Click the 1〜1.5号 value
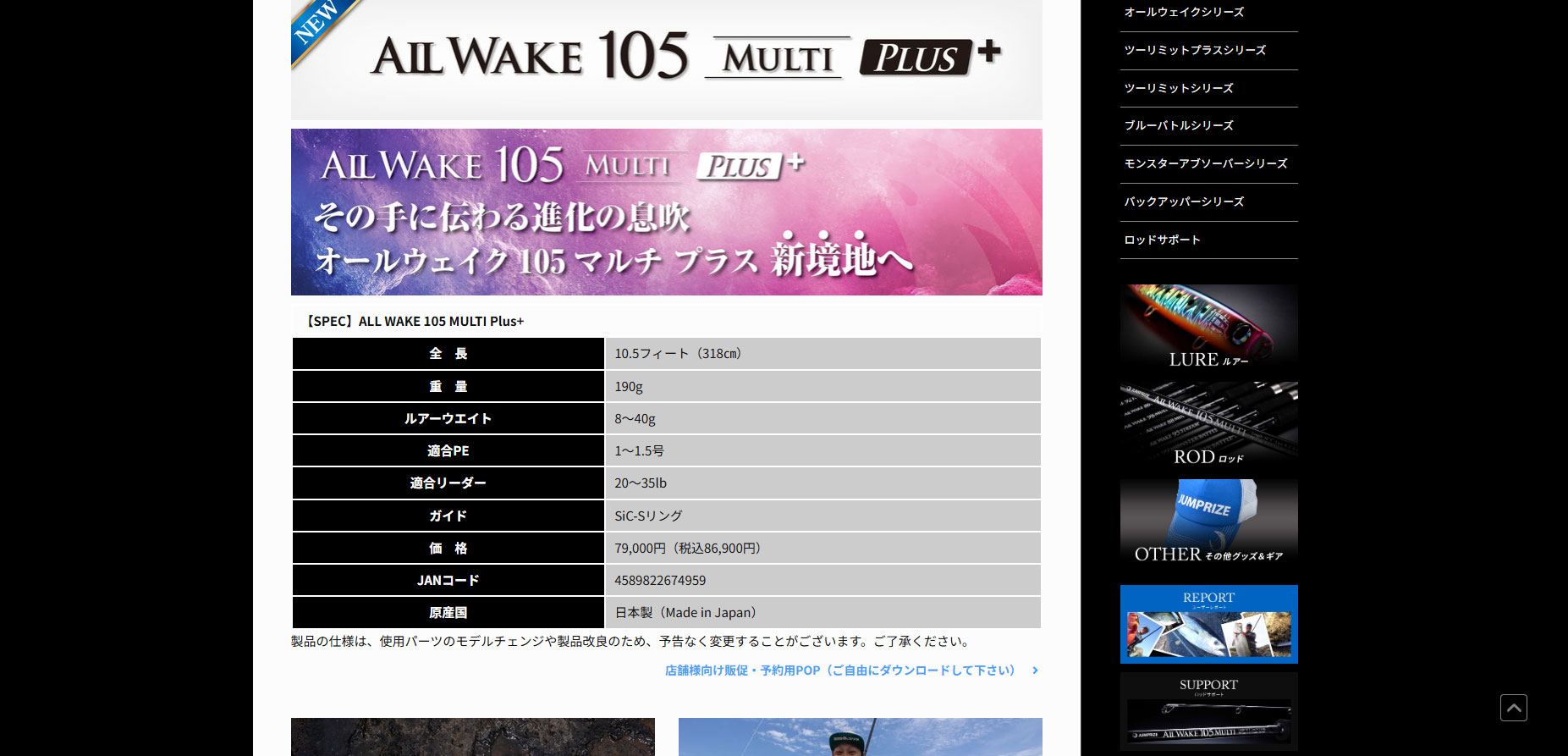This screenshot has height=756, width=1568. point(639,451)
